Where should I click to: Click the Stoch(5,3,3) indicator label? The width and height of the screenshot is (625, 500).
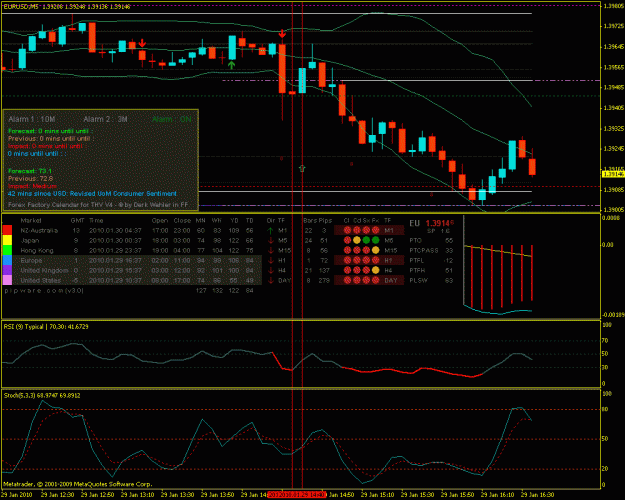(42, 396)
